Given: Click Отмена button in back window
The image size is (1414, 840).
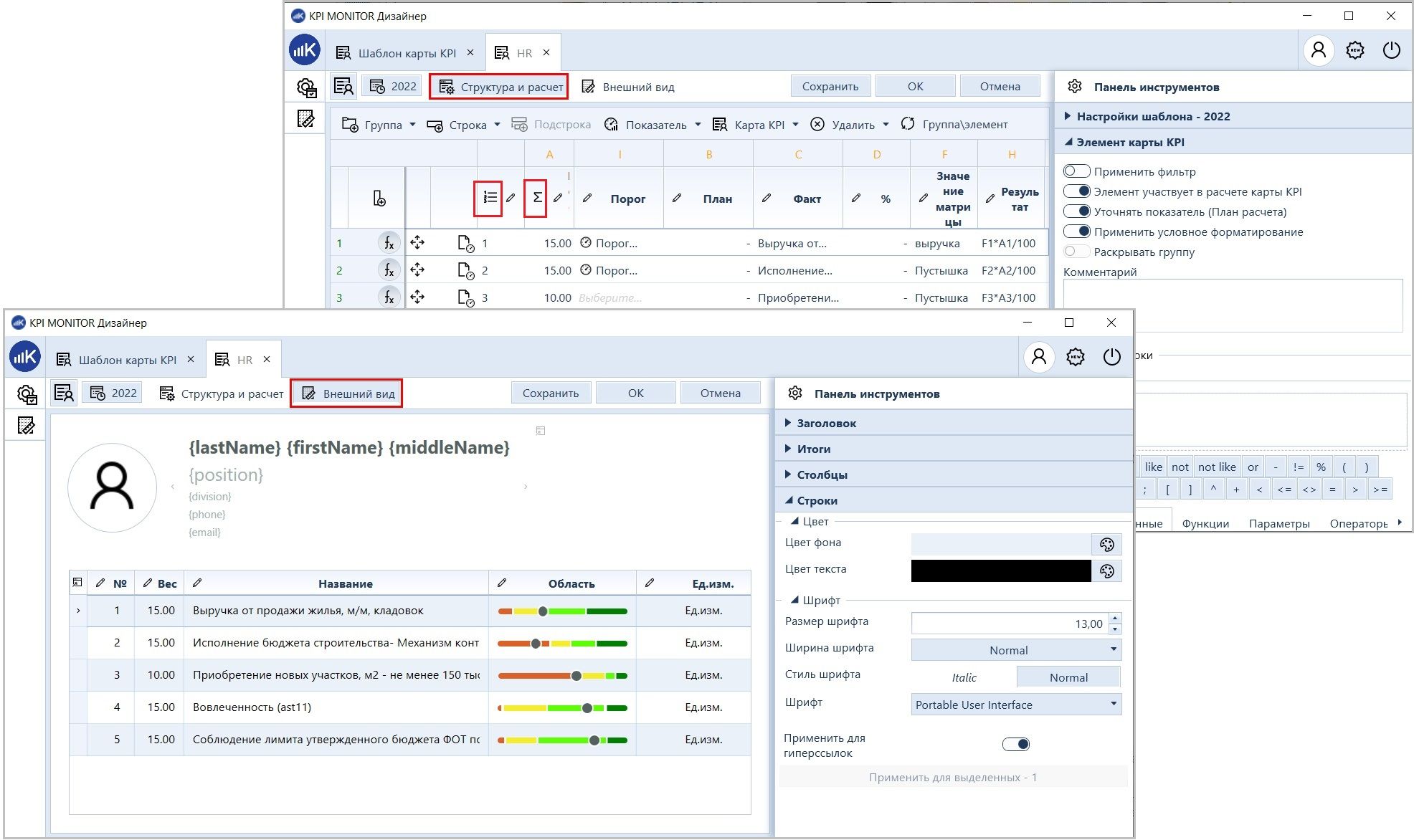Looking at the screenshot, I should click(x=1000, y=86).
